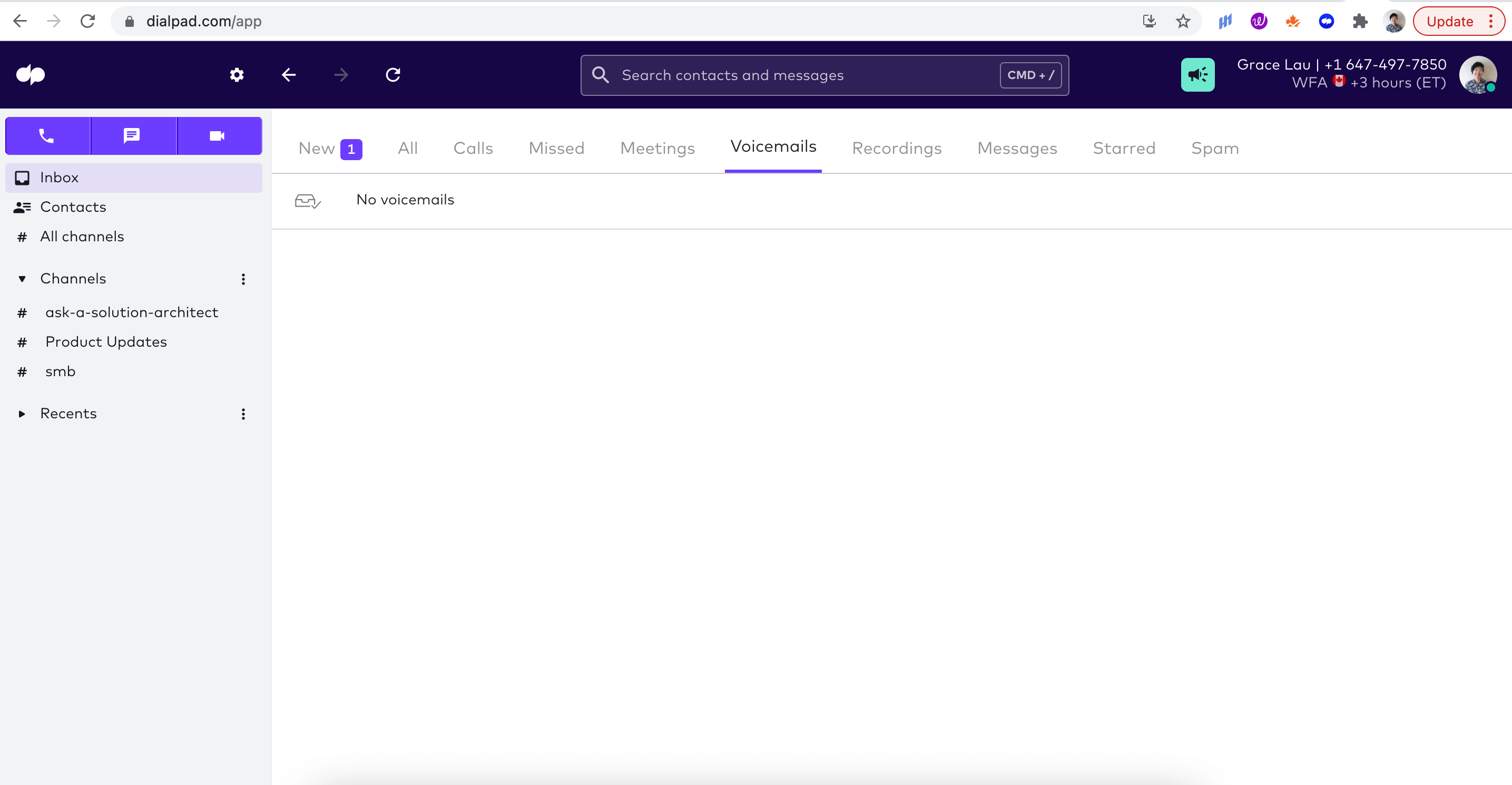Open Recents section options menu
The image size is (1512, 785).
(x=243, y=414)
